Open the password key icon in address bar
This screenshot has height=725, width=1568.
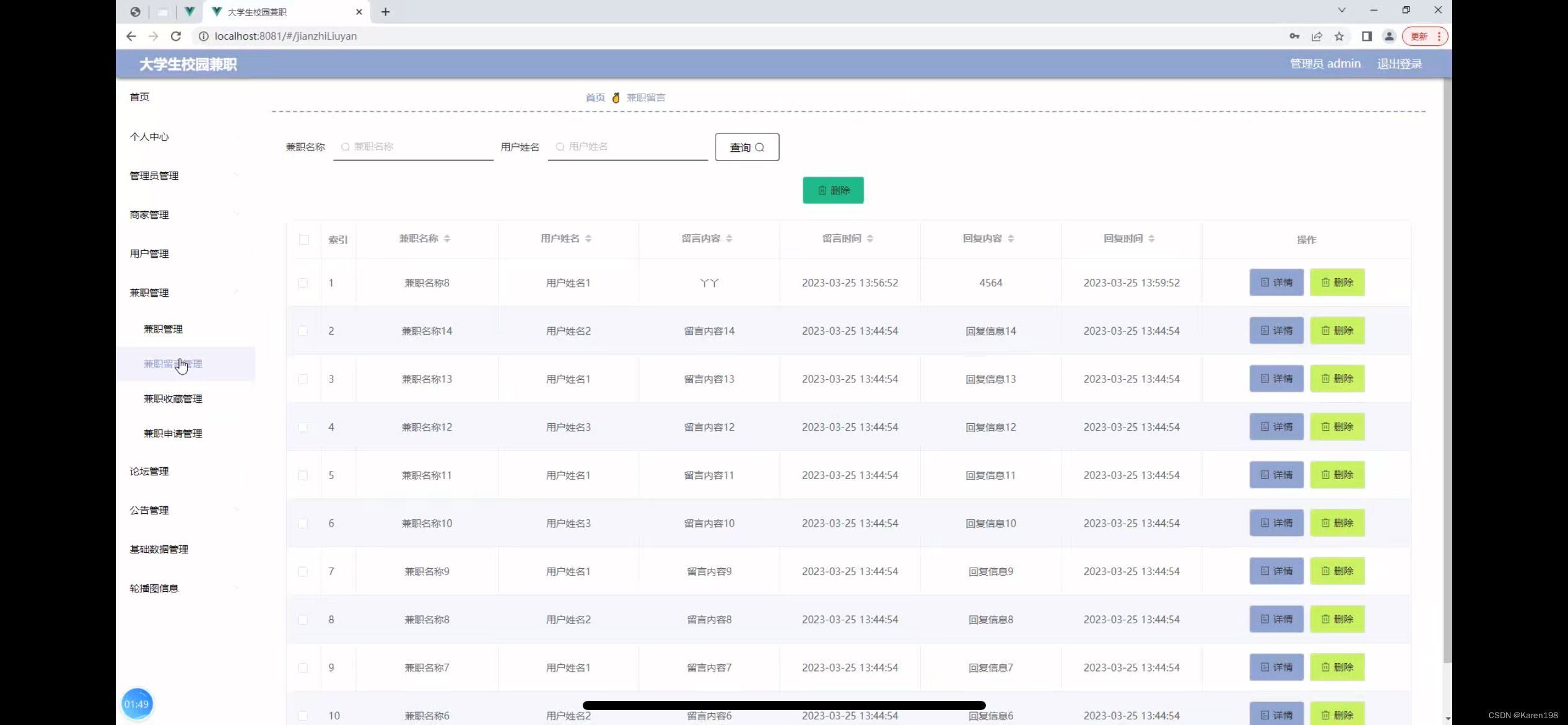(x=1294, y=36)
